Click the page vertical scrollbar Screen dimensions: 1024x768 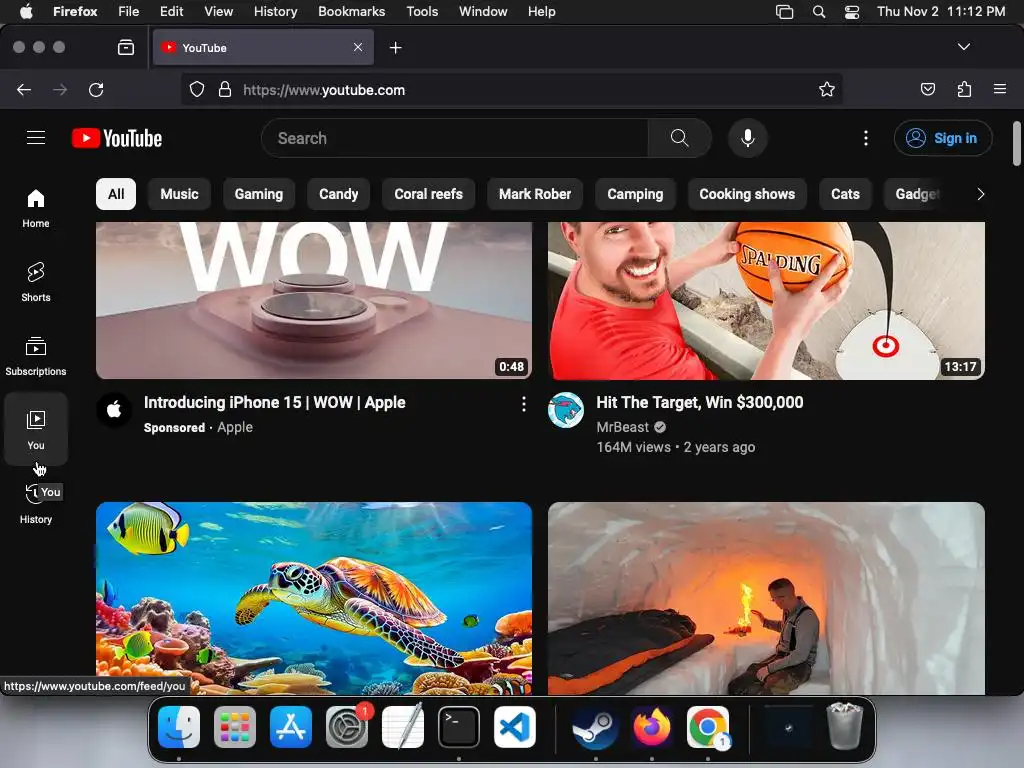point(1016,144)
